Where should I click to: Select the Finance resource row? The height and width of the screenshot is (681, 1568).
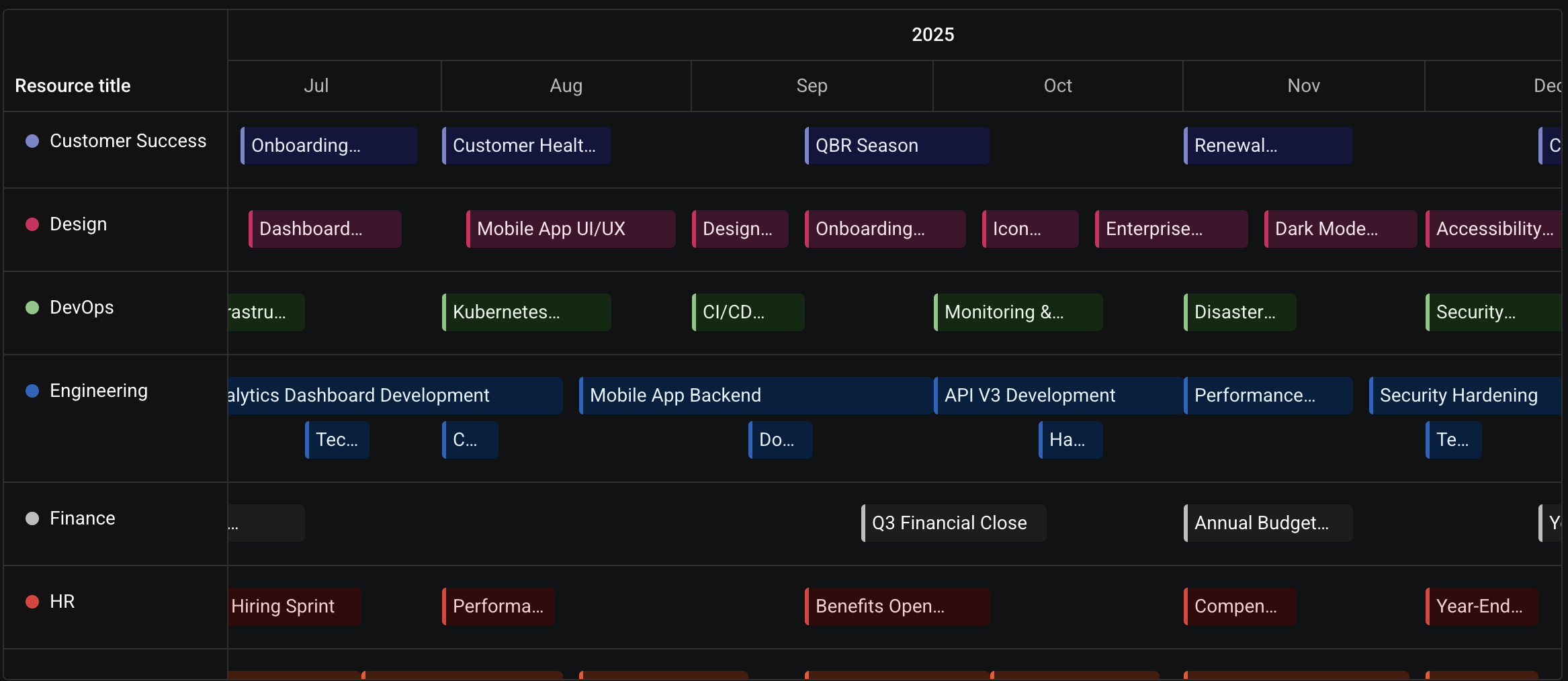pos(783,524)
